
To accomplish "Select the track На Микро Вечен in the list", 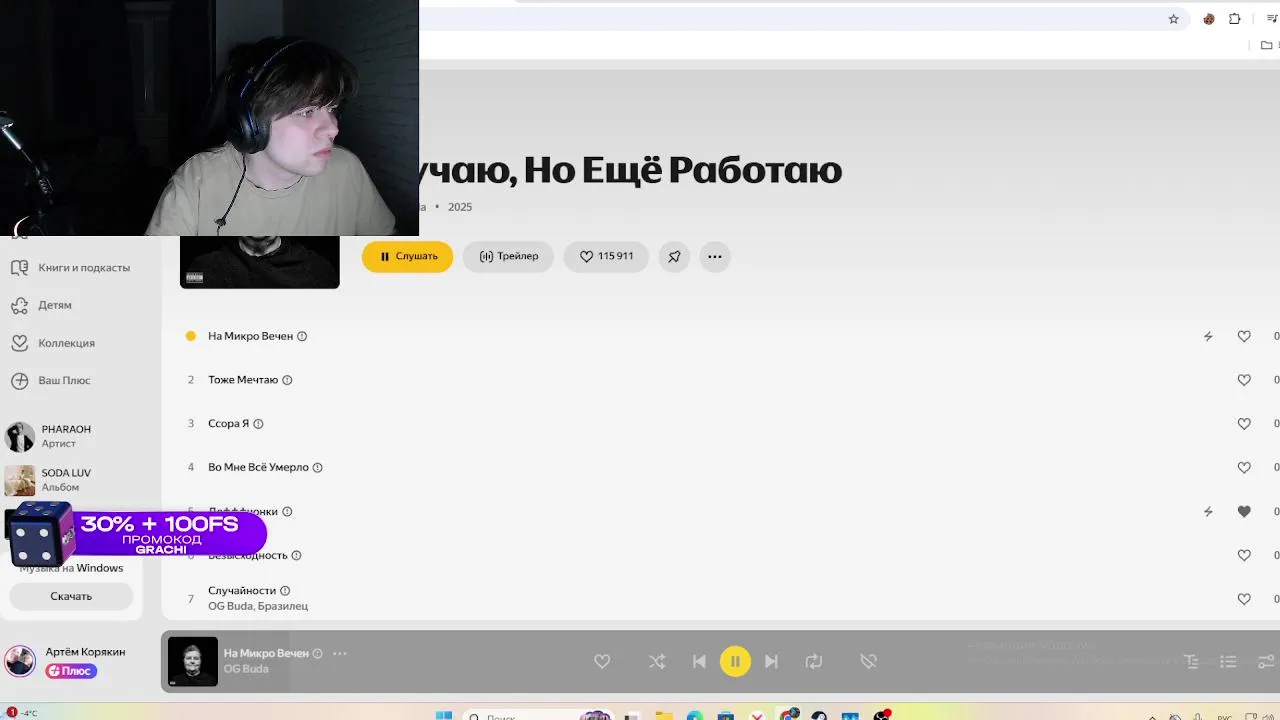I will (250, 336).
